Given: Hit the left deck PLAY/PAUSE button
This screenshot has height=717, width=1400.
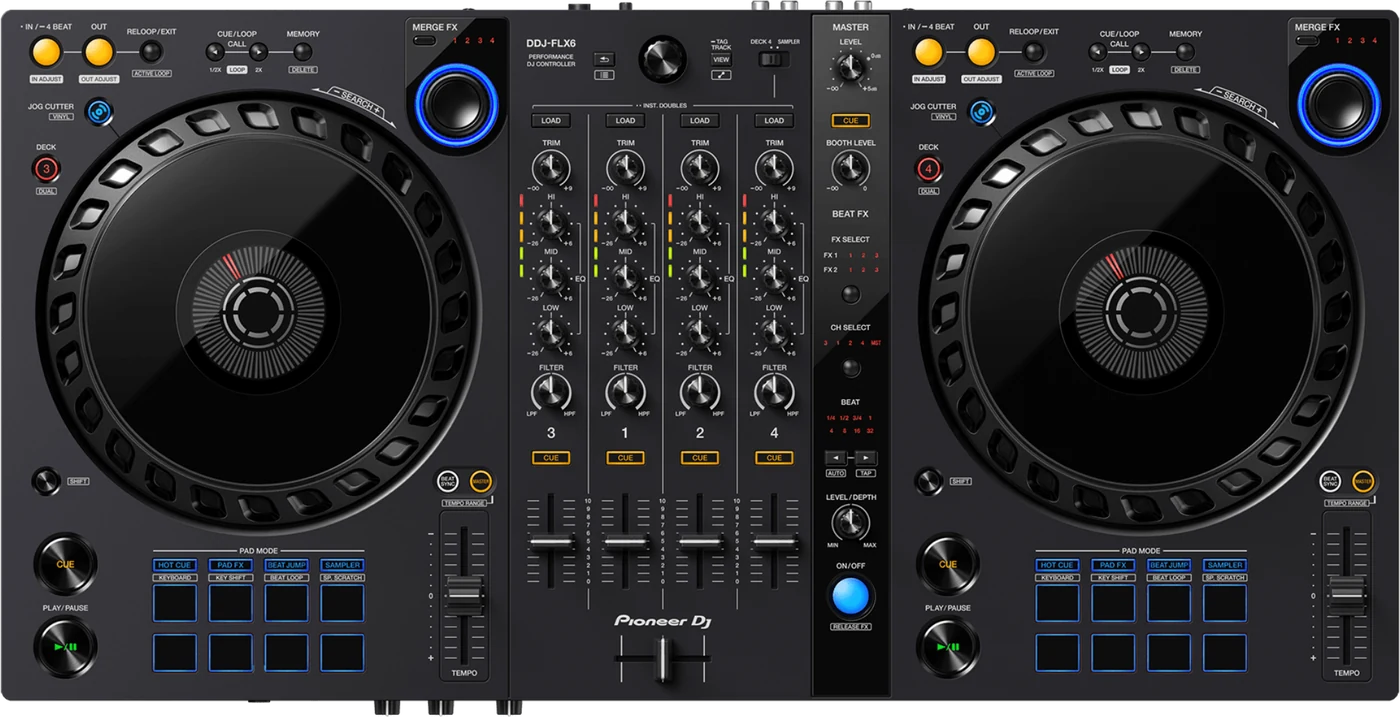Looking at the screenshot, I should pyautogui.click(x=65, y=646).
